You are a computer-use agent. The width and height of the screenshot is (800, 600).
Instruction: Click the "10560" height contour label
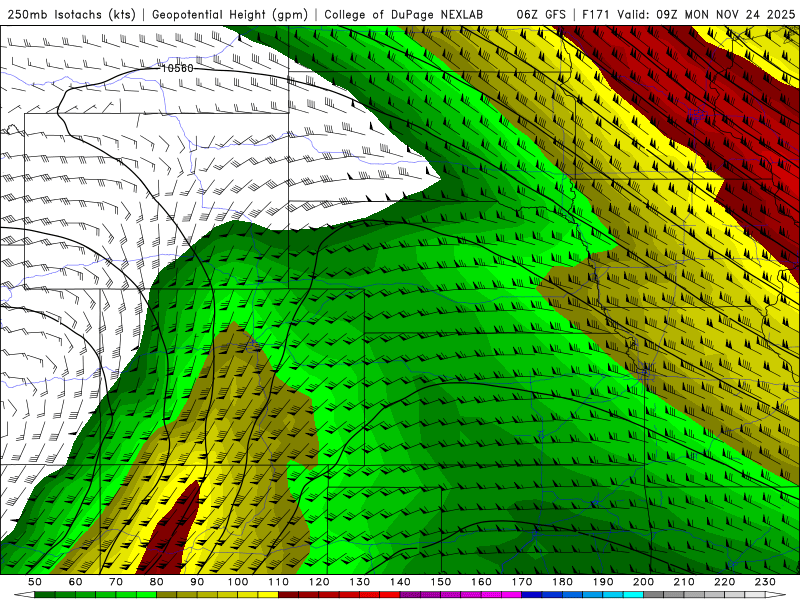[x=177, y=68]
